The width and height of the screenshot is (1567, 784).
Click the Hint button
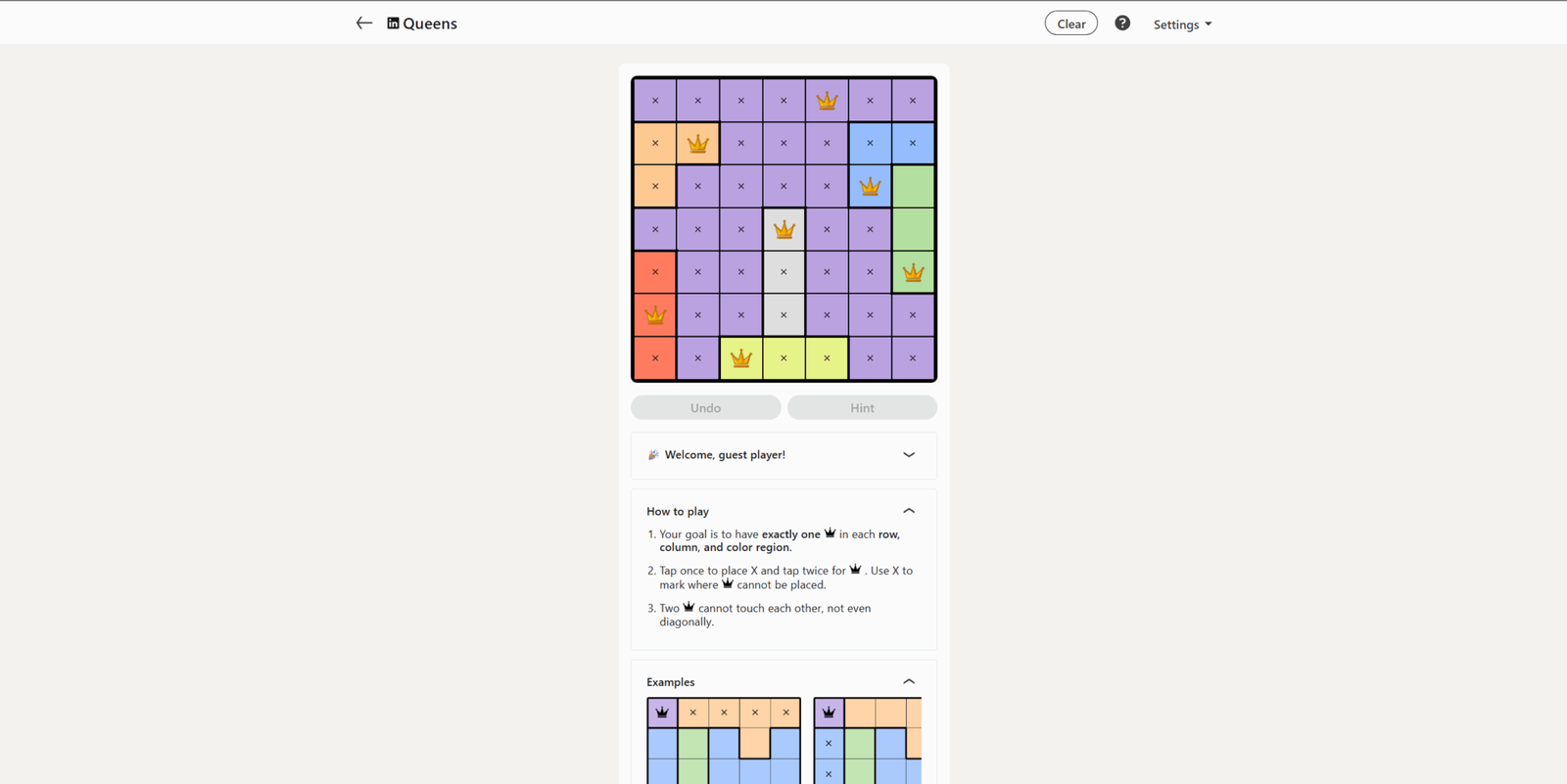point(862,407)
